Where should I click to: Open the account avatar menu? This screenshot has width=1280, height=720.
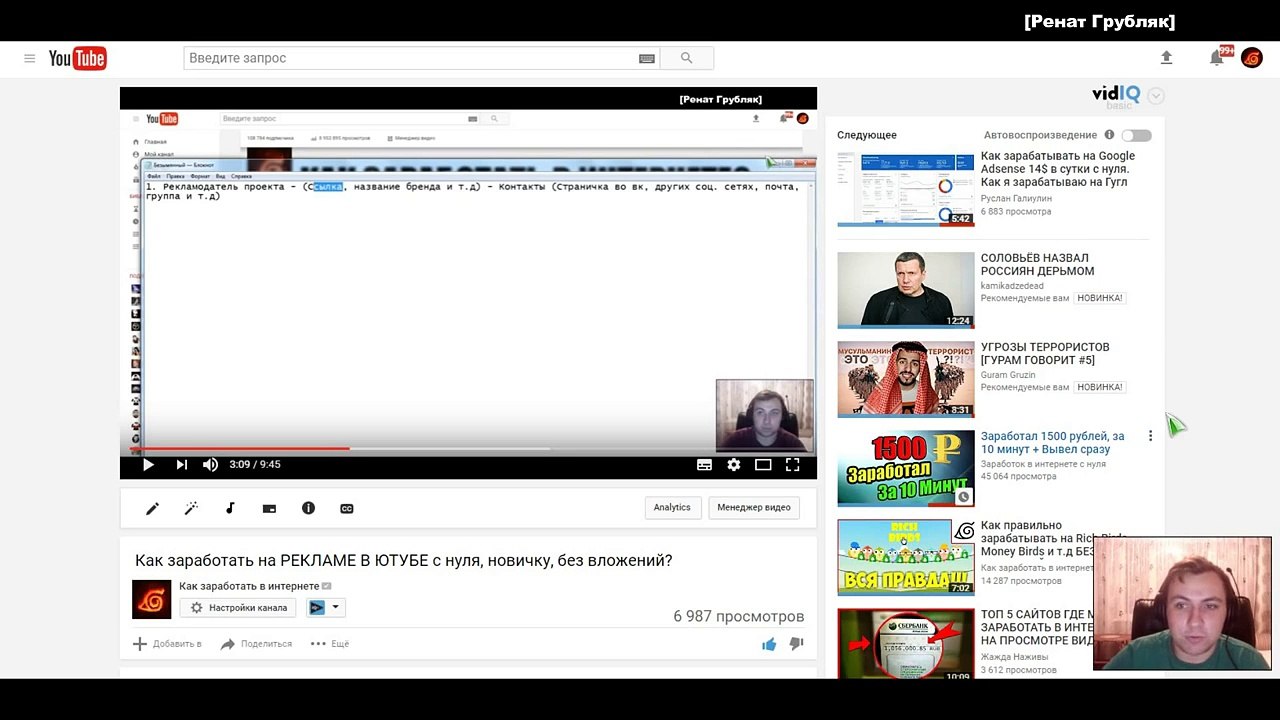[1252, 58]
